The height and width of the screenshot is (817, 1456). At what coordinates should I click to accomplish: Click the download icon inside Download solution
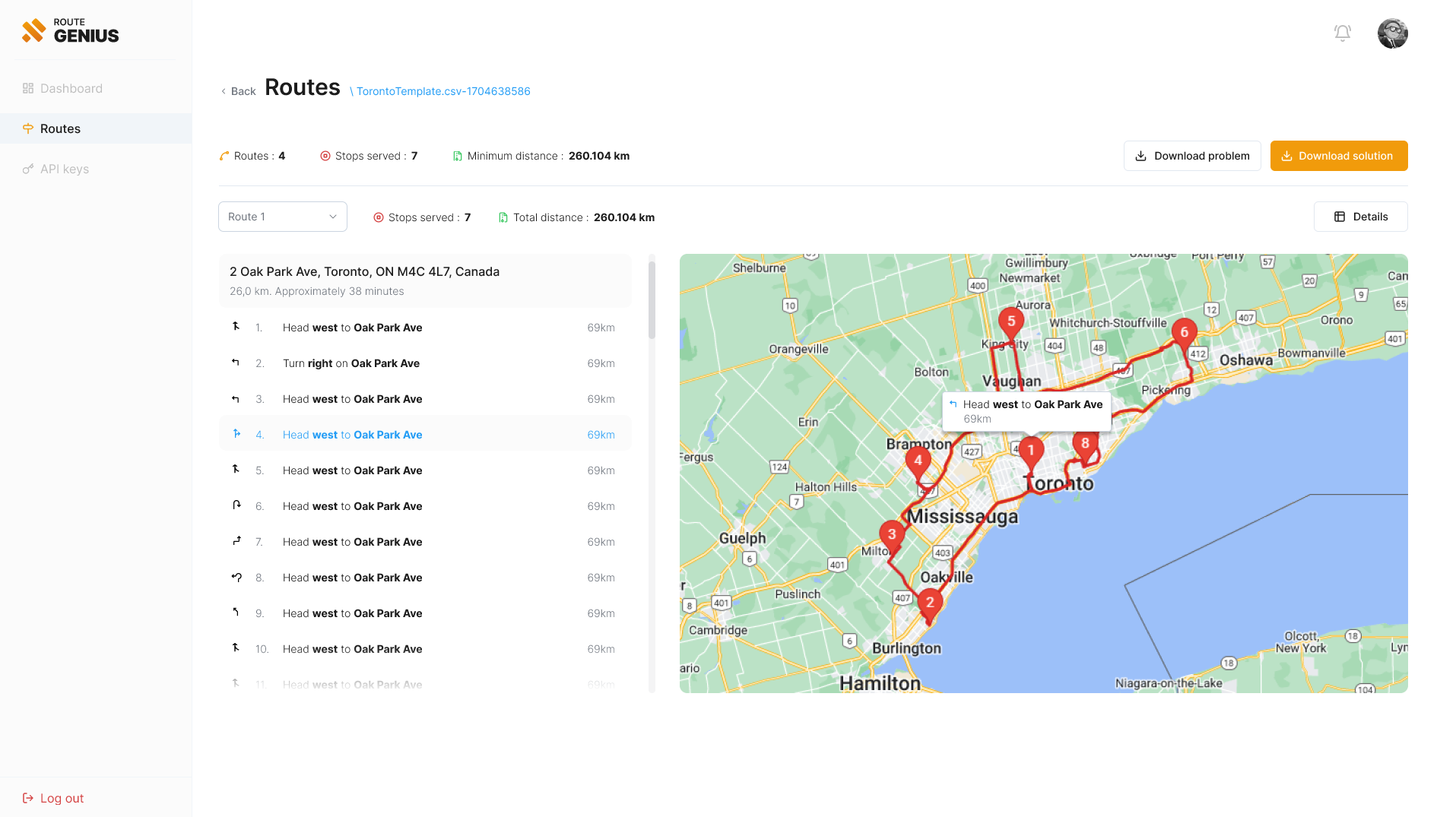[x=1286, y=155]
